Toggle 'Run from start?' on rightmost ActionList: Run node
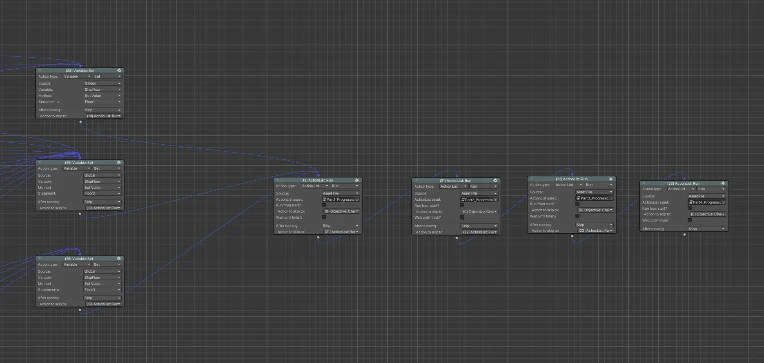 (690, 208)
